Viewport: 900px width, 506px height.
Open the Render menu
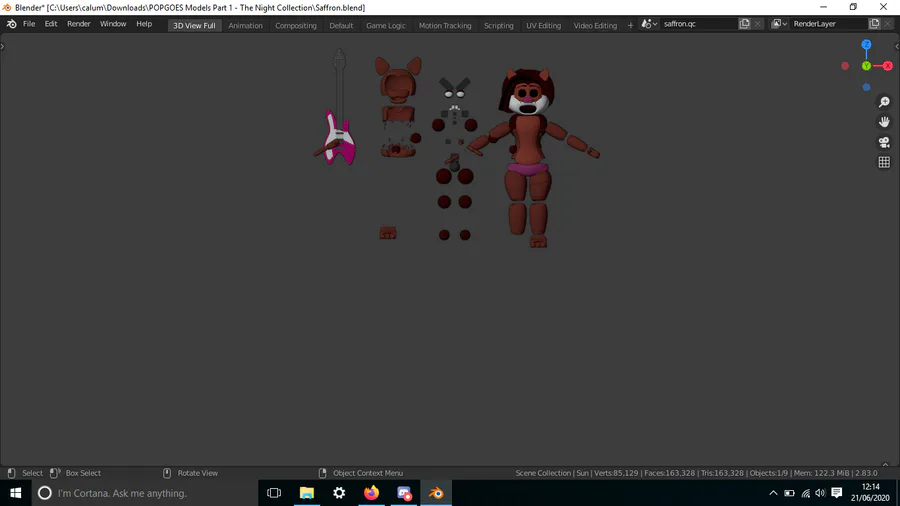pos(79,24)
